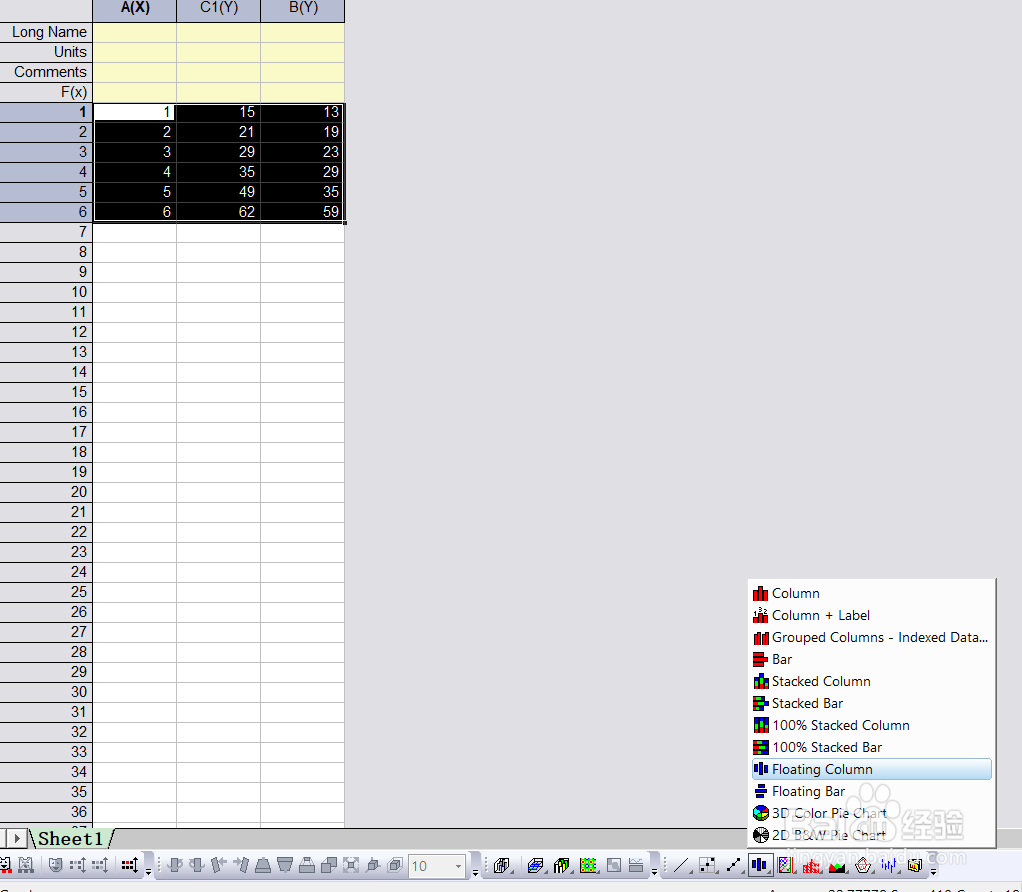The height and width of the screenshot is (892, 1022).
Task: Select 3D Color Pie Chart entry
Action: point(871,813)
